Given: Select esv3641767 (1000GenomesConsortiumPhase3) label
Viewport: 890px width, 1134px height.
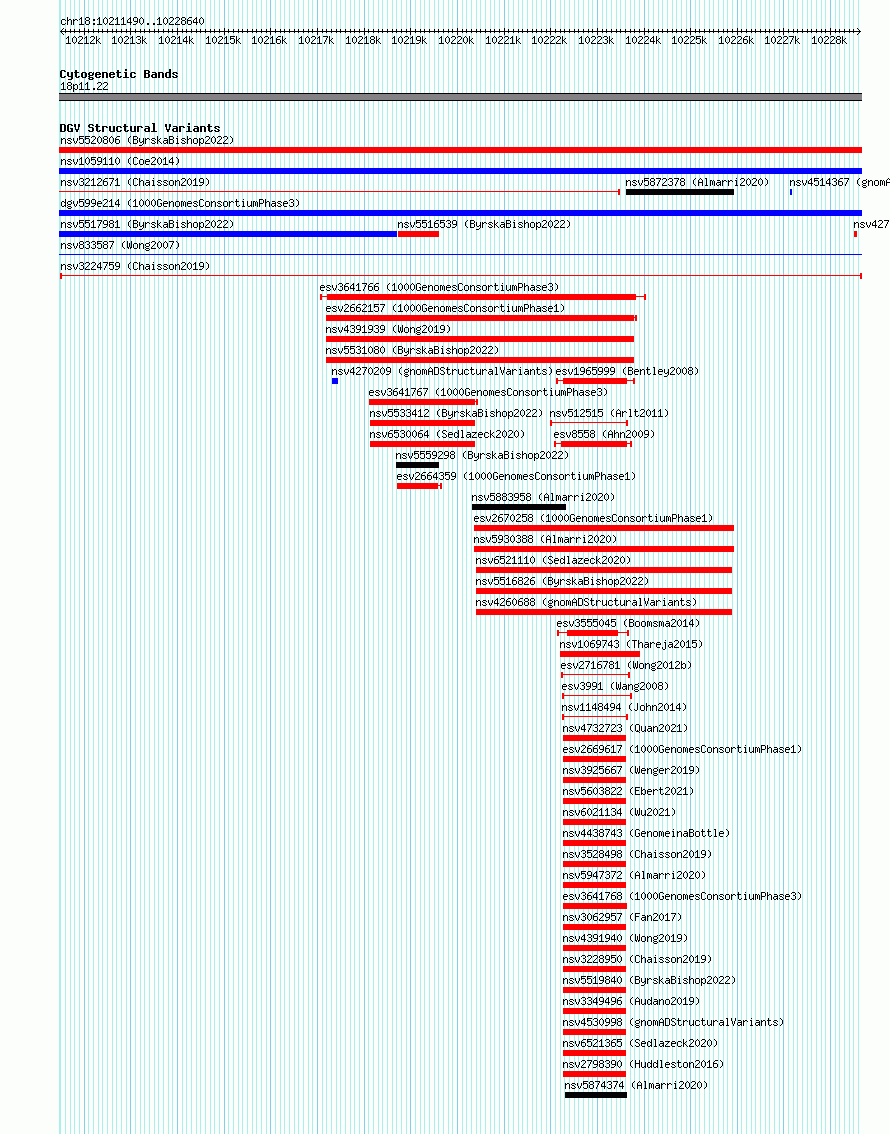Looking at the screenshot, I should tap(488, 392).
